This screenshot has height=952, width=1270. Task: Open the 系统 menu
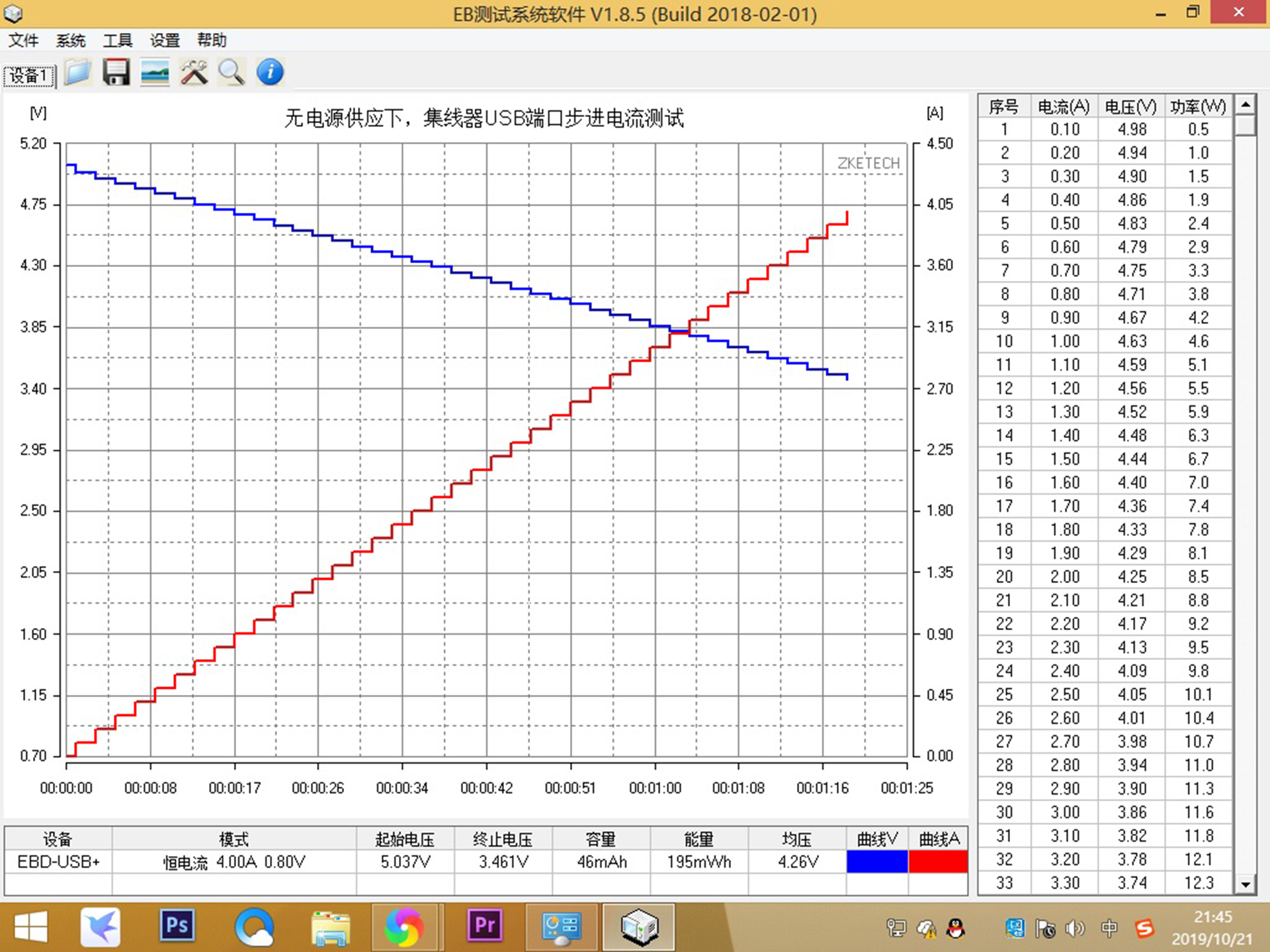click(x=71, y=40)
